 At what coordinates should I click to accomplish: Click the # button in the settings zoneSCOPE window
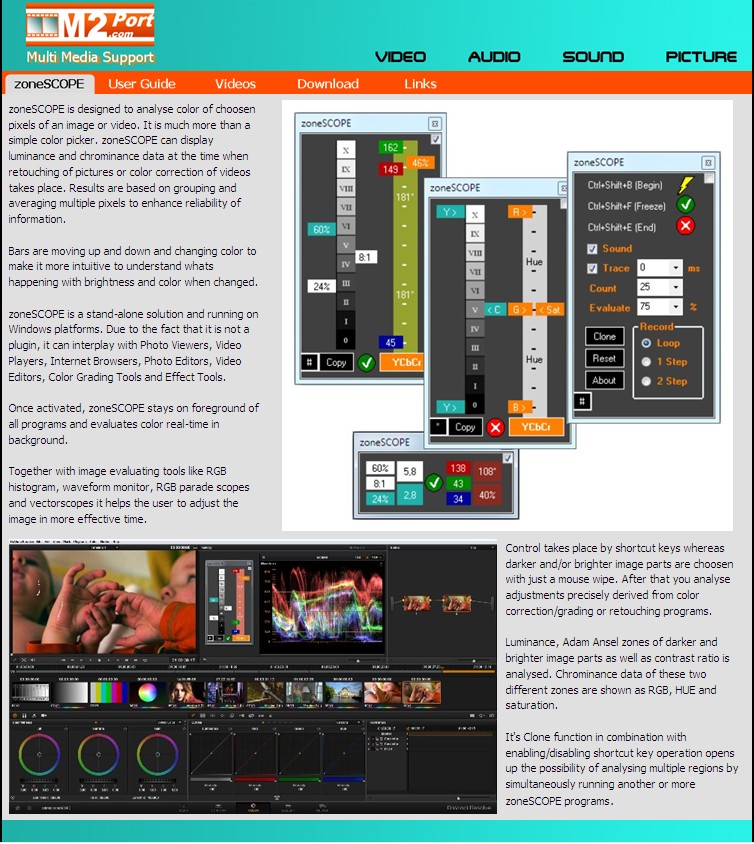[x=582, y=401]
